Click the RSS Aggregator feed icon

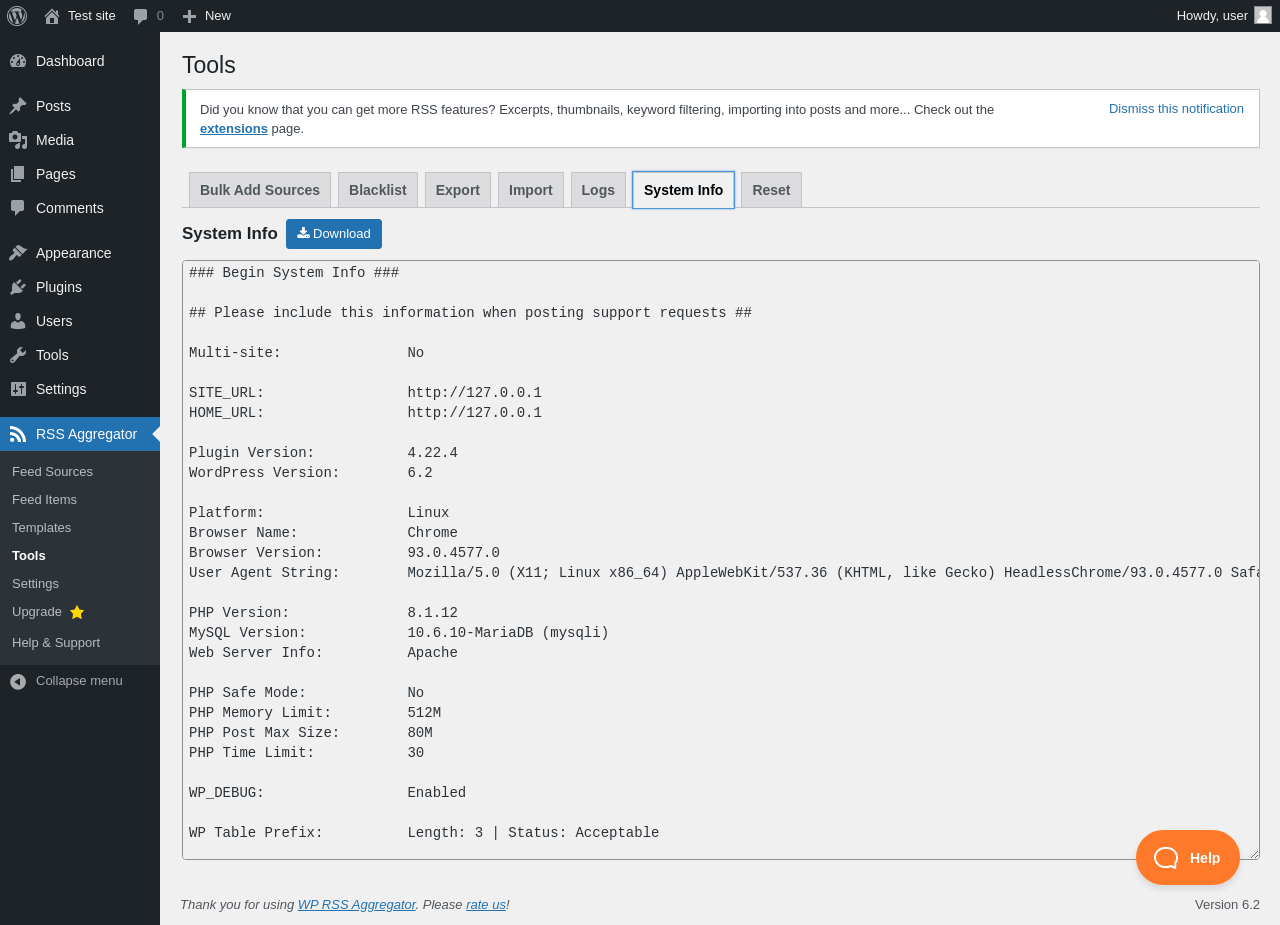click(18, 434)
